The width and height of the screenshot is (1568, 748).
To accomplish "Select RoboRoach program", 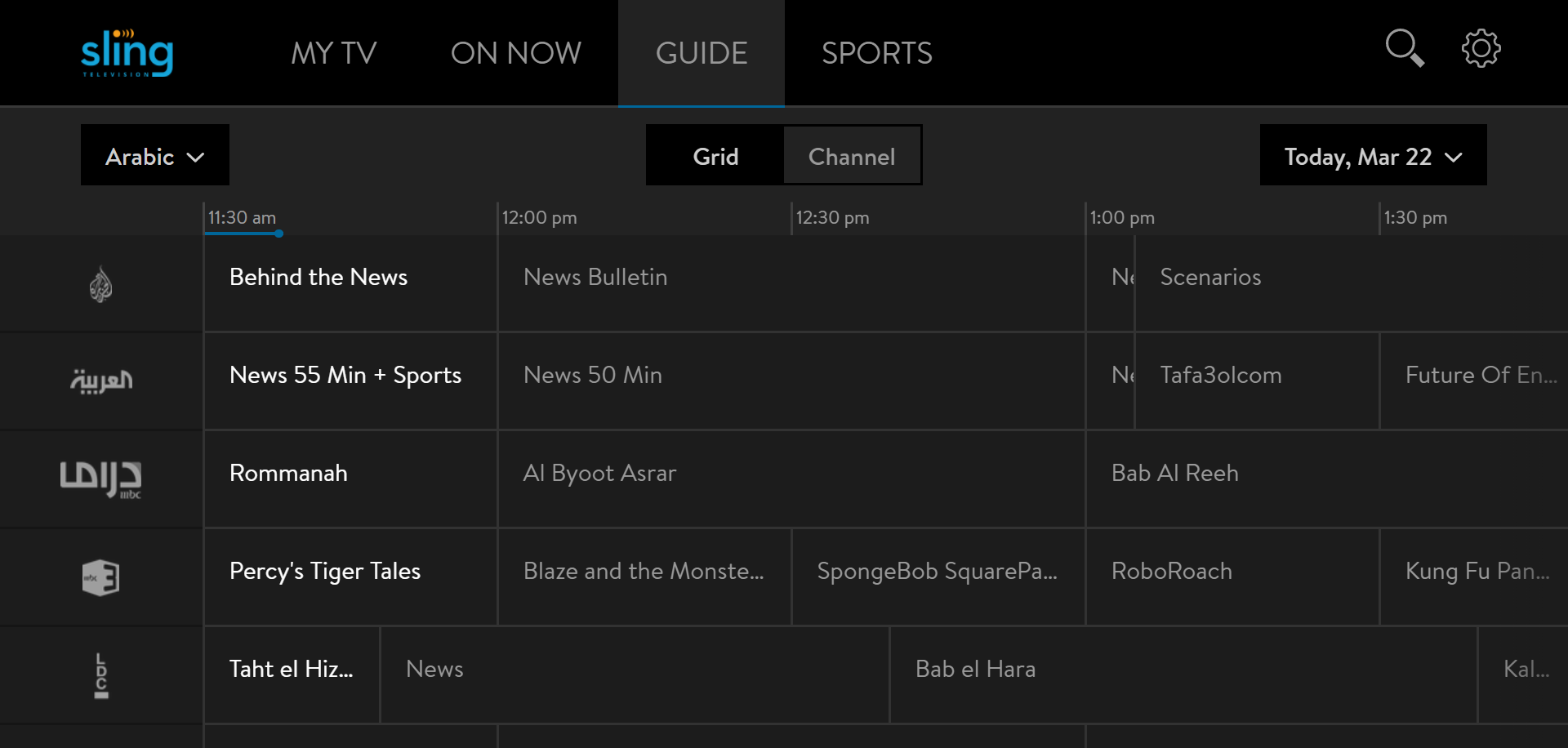I will click(1232, 577).
